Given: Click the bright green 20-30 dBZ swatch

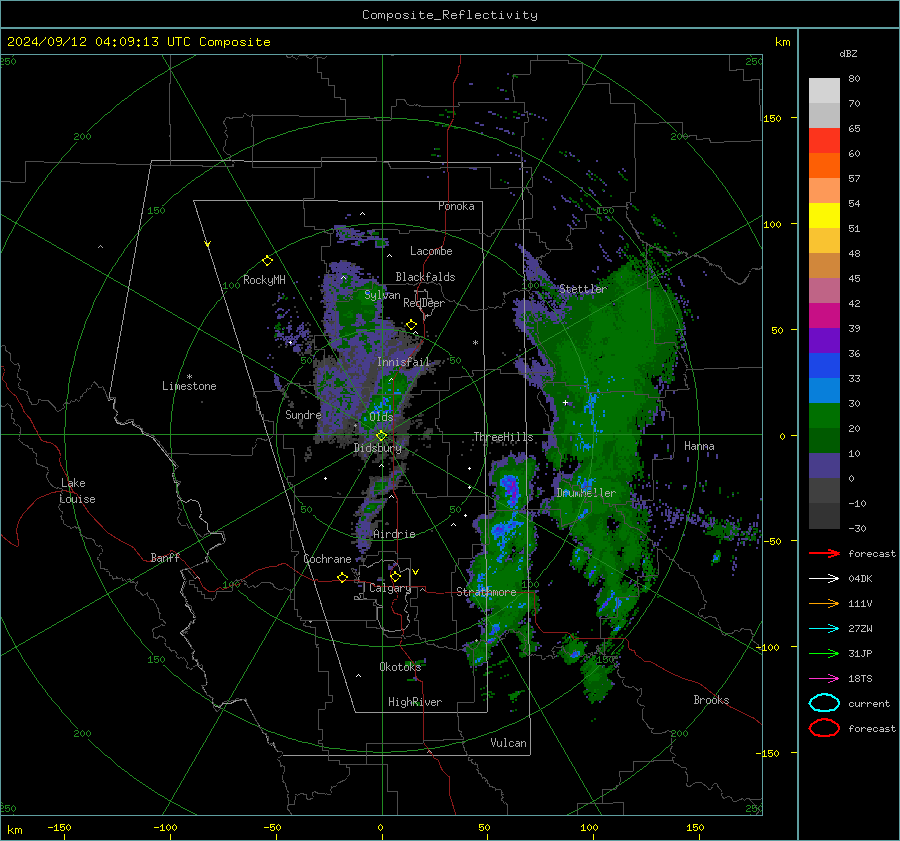Looking at the screenshot, I should pos(824,416).
